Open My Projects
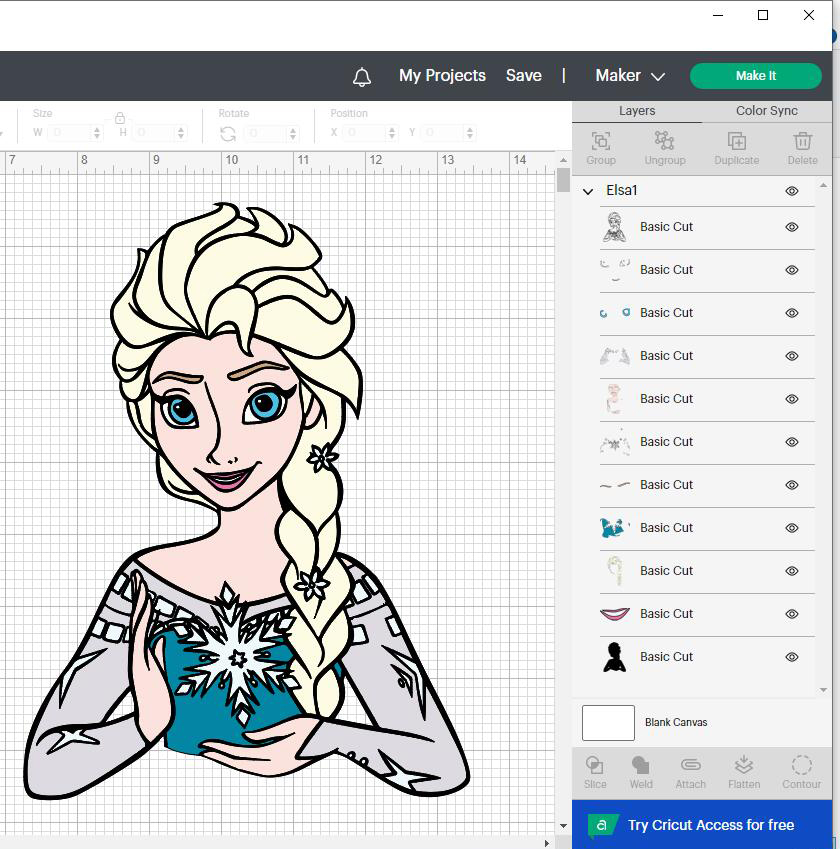The image size is (840, 849). [x=442, y=75]
